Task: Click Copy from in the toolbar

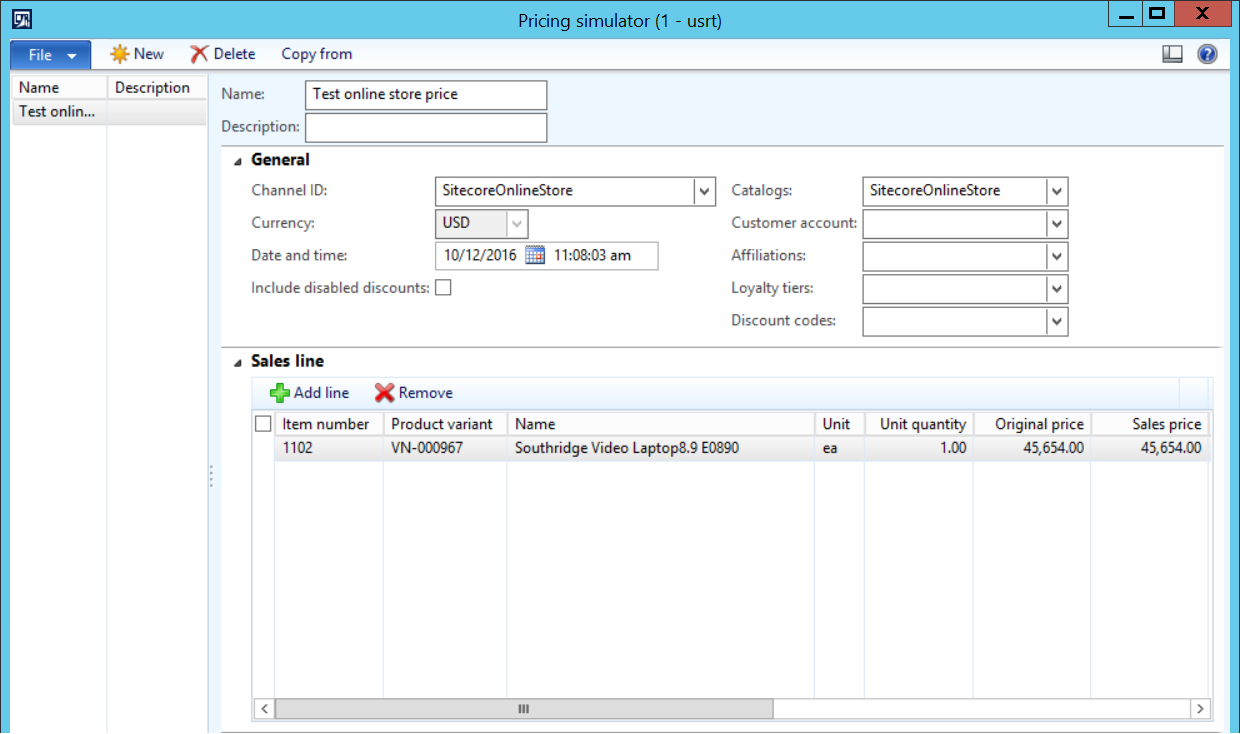Action: click(x=316, y=54)
